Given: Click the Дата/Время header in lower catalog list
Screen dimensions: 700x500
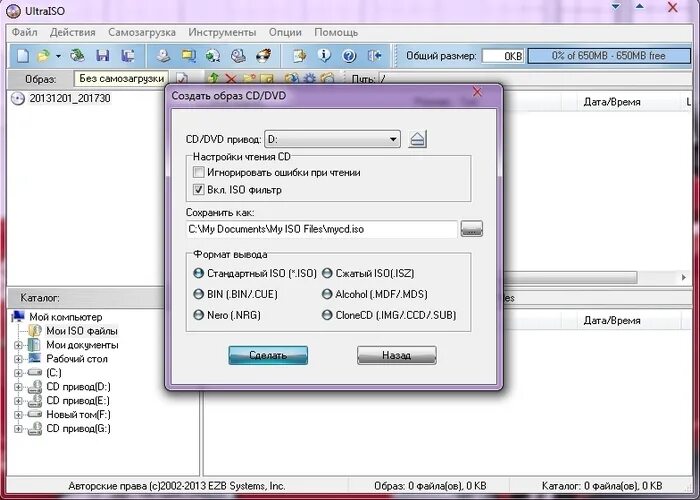Looking at the screenshot, I should point(612,321).
